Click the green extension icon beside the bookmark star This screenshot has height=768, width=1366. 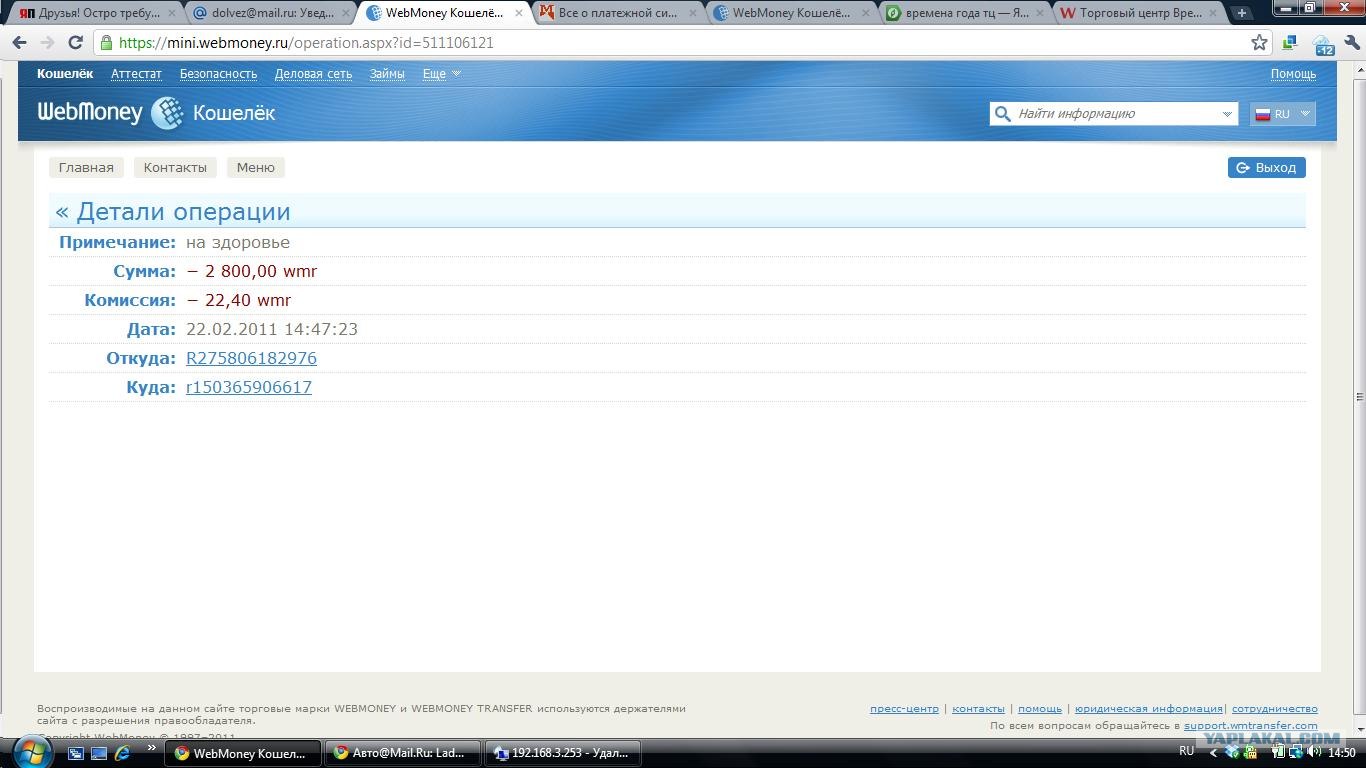1290,43
